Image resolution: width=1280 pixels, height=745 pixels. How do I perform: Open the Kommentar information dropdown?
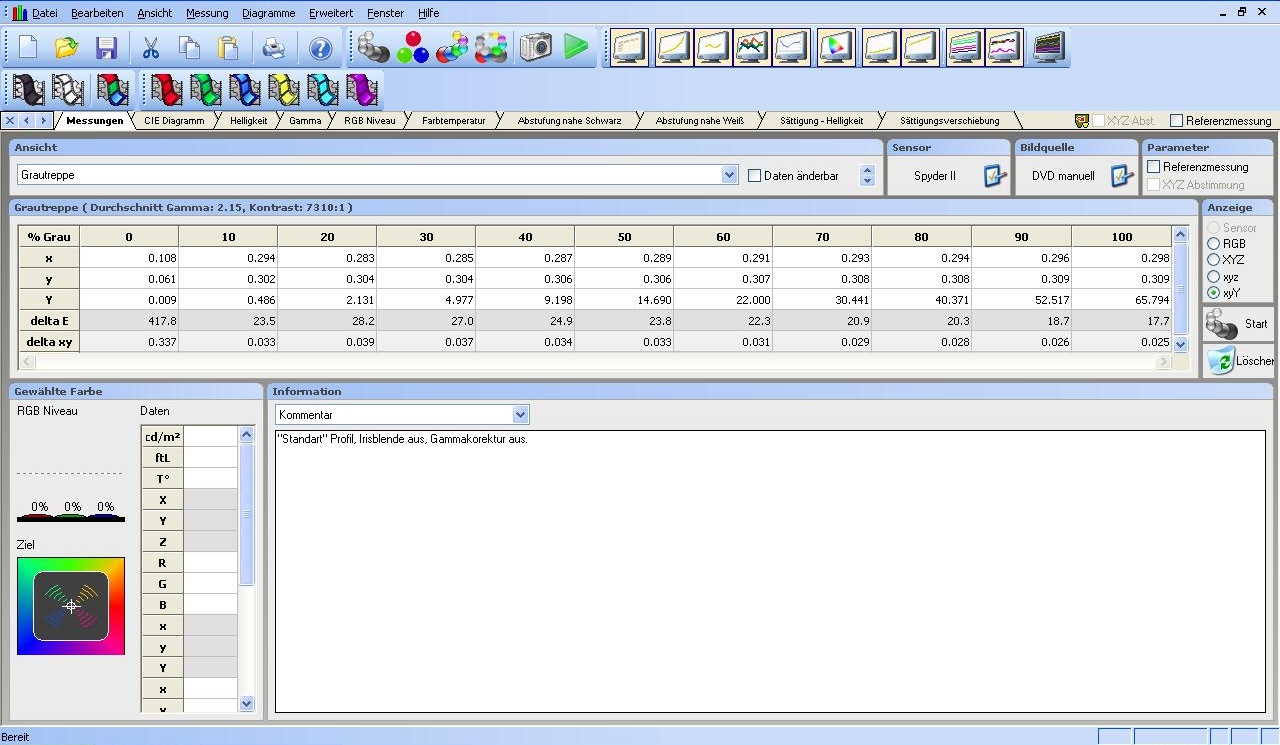(x=520, y=414)
